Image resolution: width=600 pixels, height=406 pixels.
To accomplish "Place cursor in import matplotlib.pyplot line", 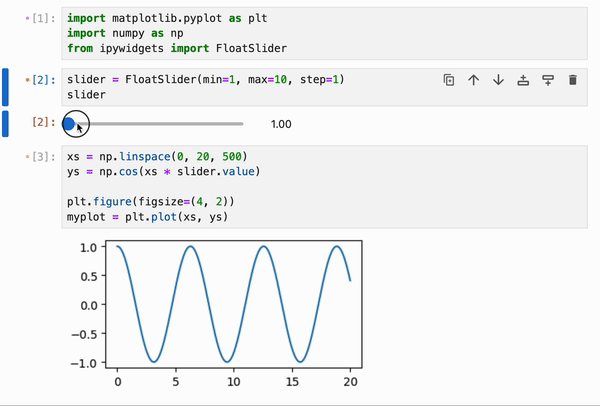I will pyautogui.click(x=167, y=18).
